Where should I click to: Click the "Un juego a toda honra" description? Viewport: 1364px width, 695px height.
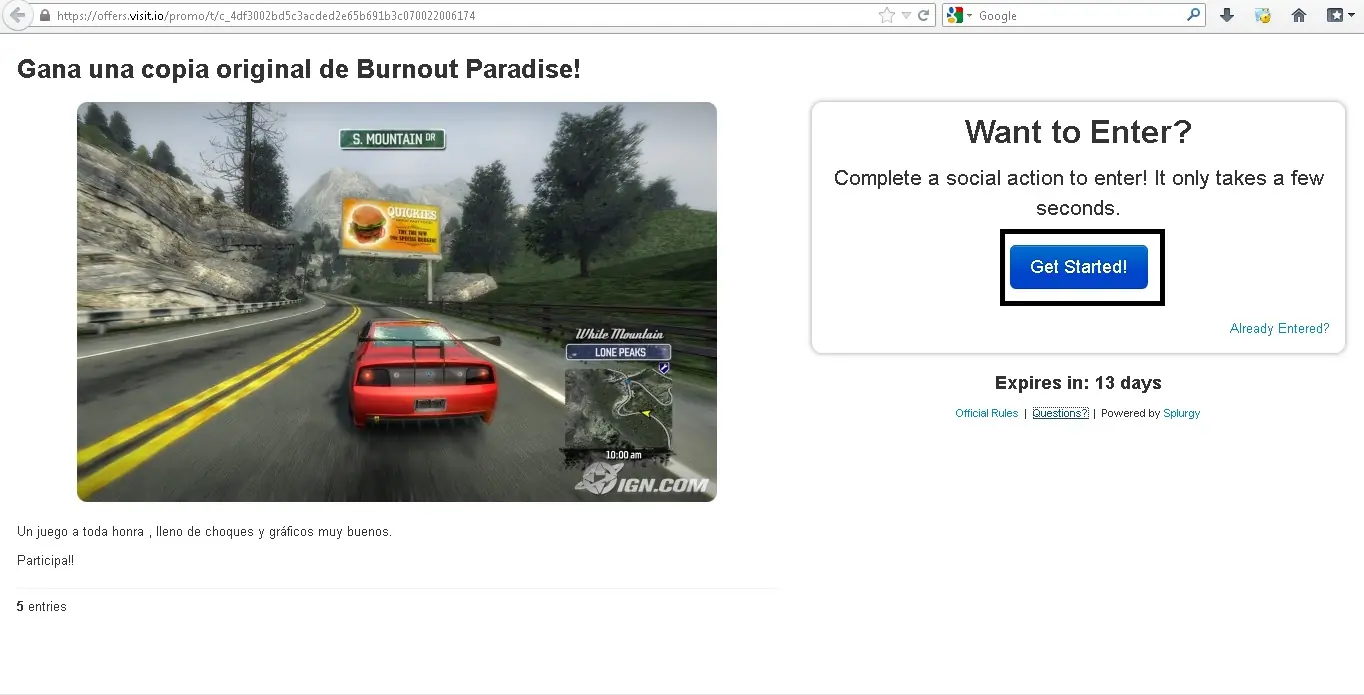[204, 532]
